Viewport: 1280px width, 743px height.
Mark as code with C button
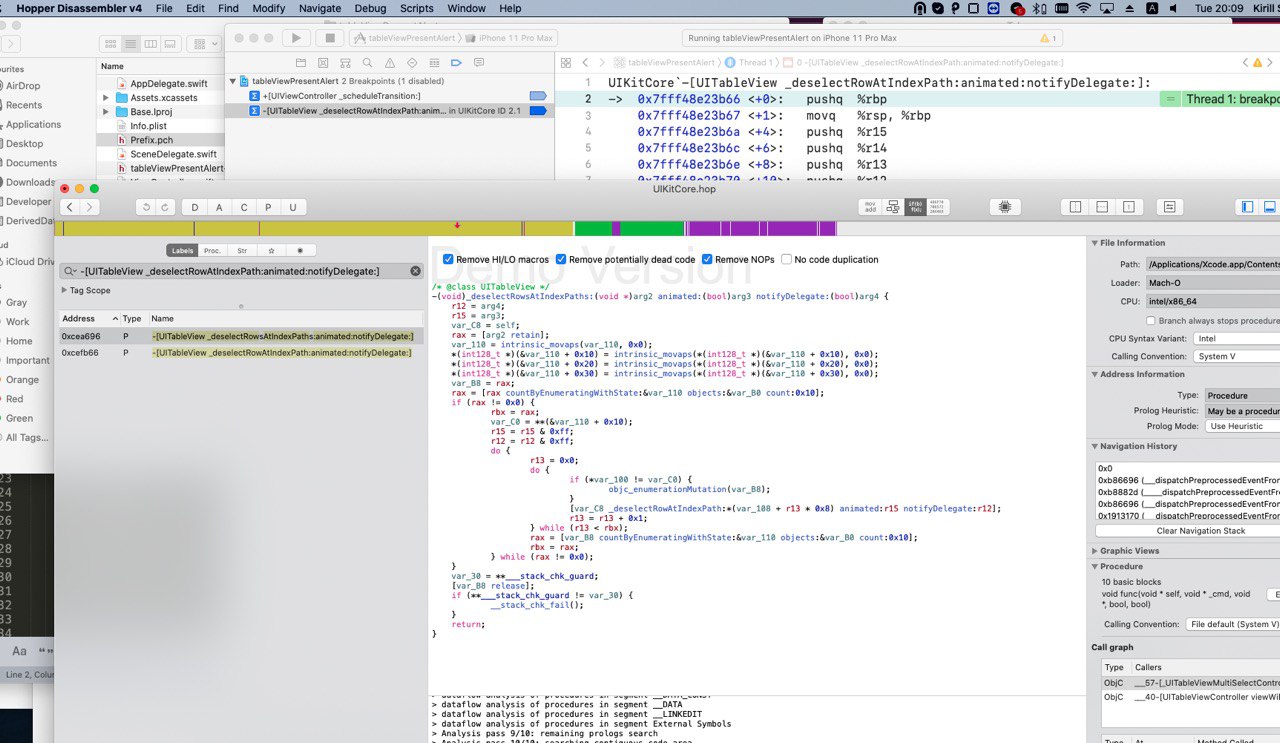point(243,207)
